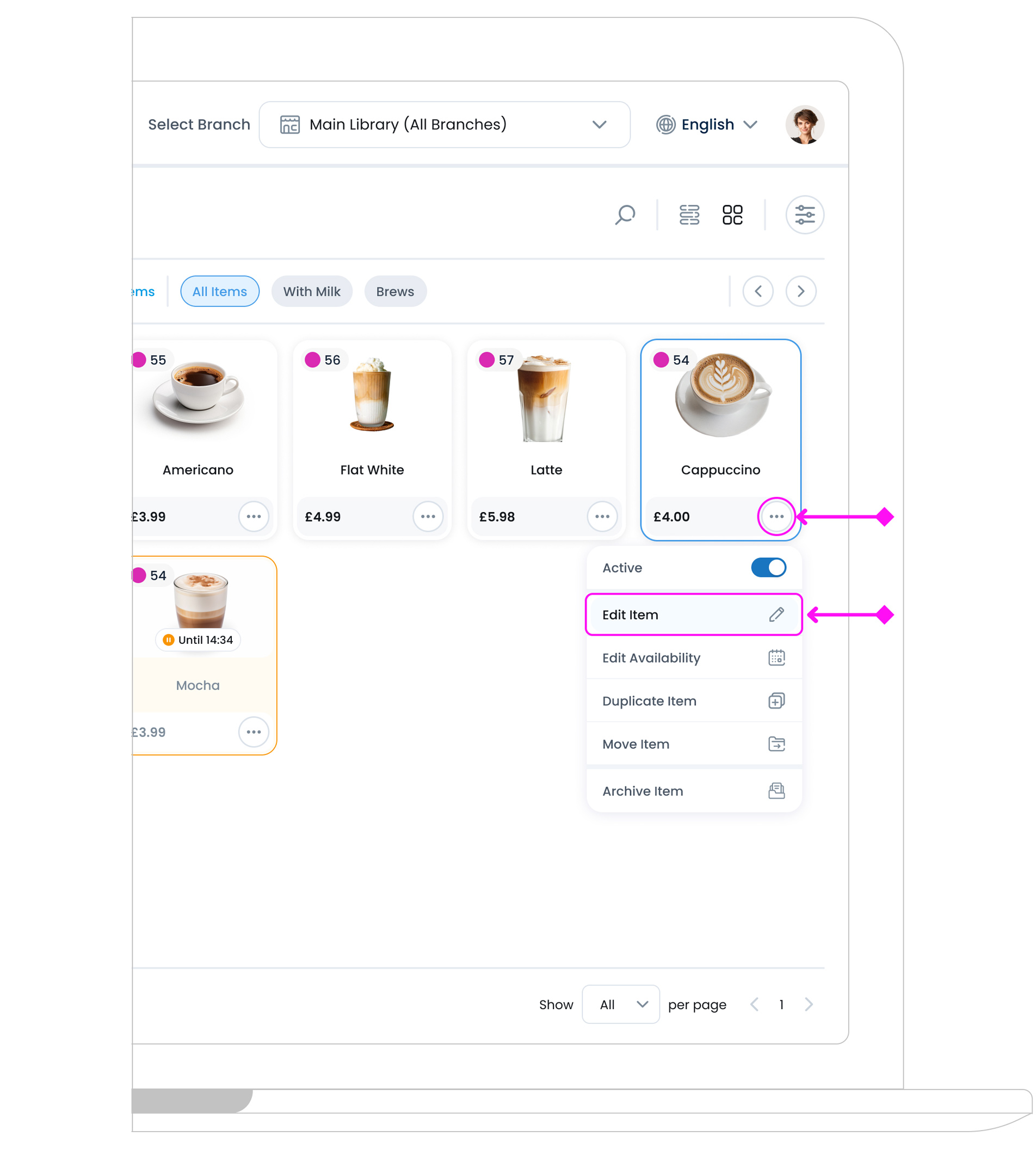Open the Show All per page dropdown
1036x1149 pixels.
[620, 1004]
